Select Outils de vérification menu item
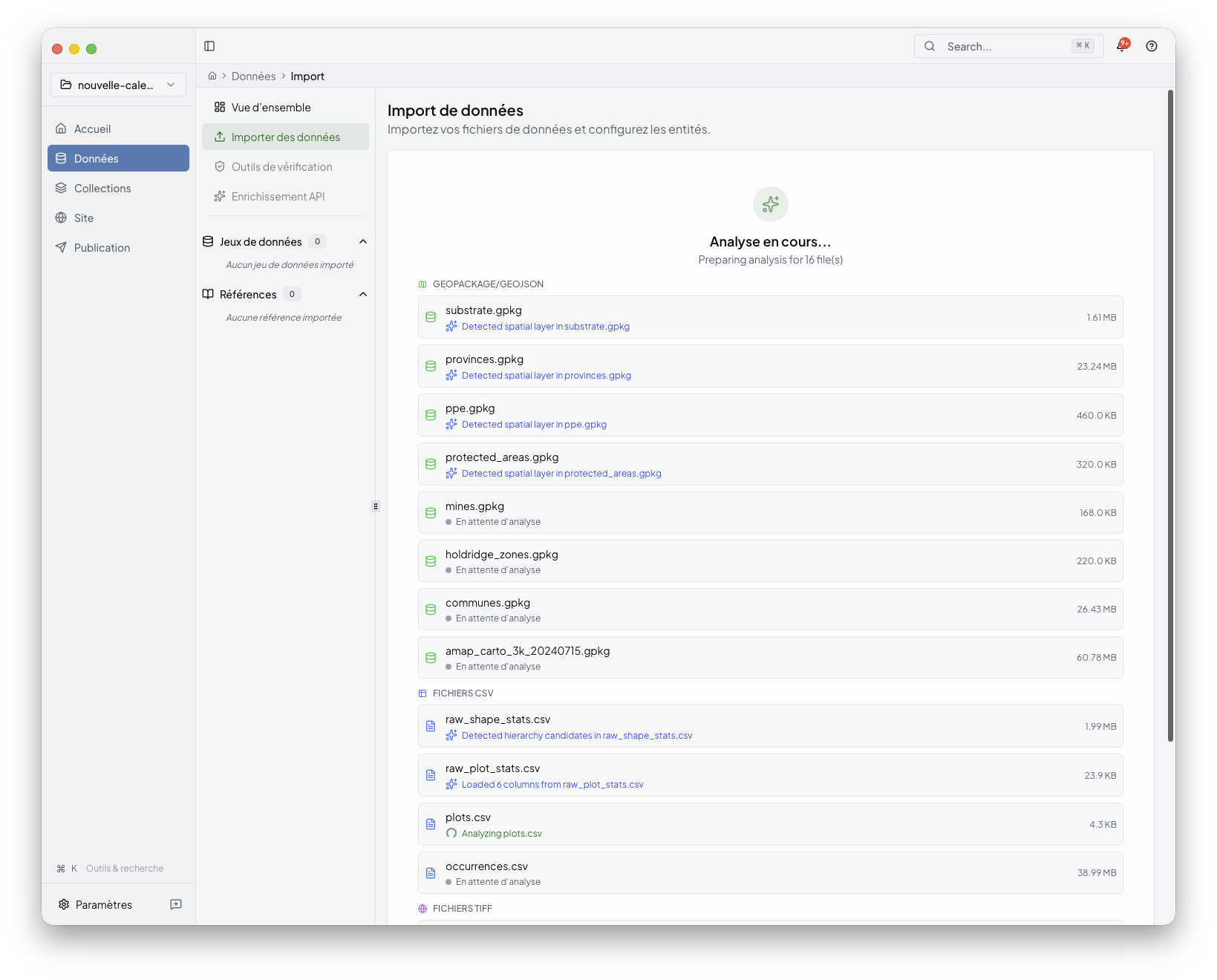Image resolution: width=1217 pixels, height=980 pixels. [x=281, y=166]
